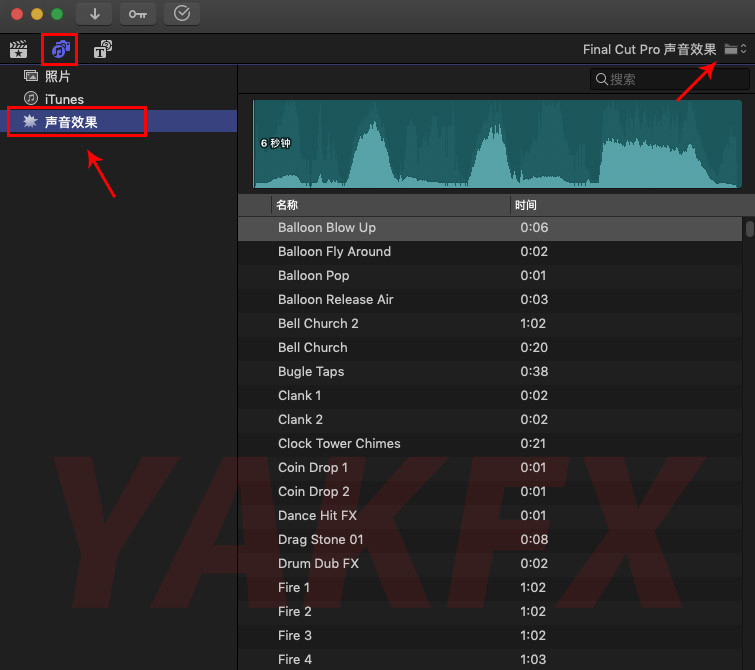Select Dance Hit FX sound effect
This screenshot has width=755, height=670.
490,516
